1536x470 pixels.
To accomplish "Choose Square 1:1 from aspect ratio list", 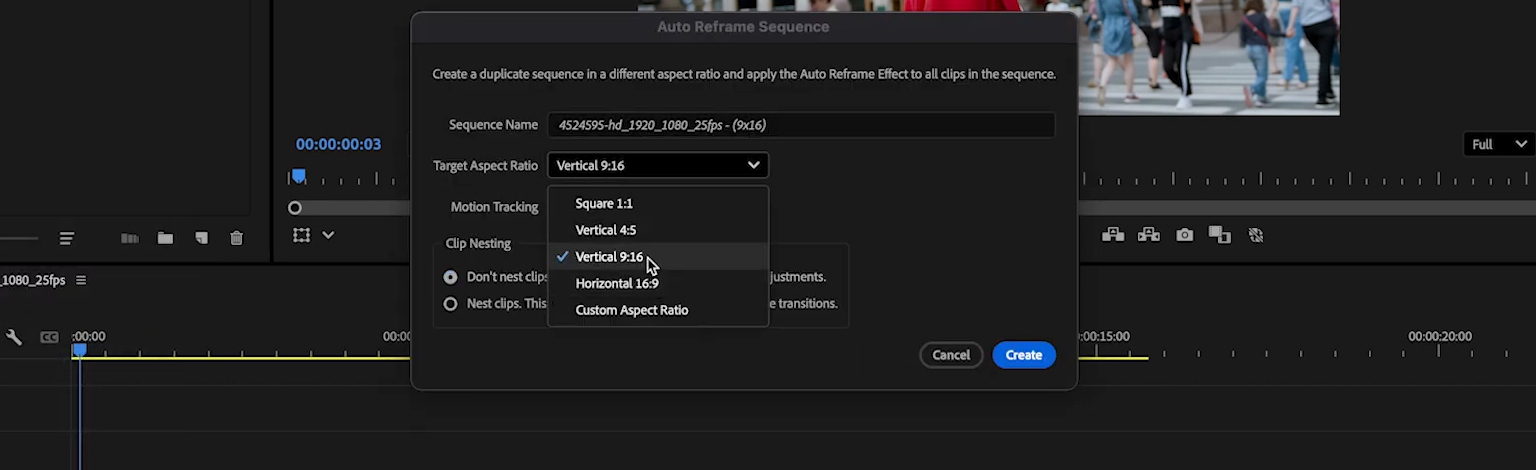I will 658,203.
